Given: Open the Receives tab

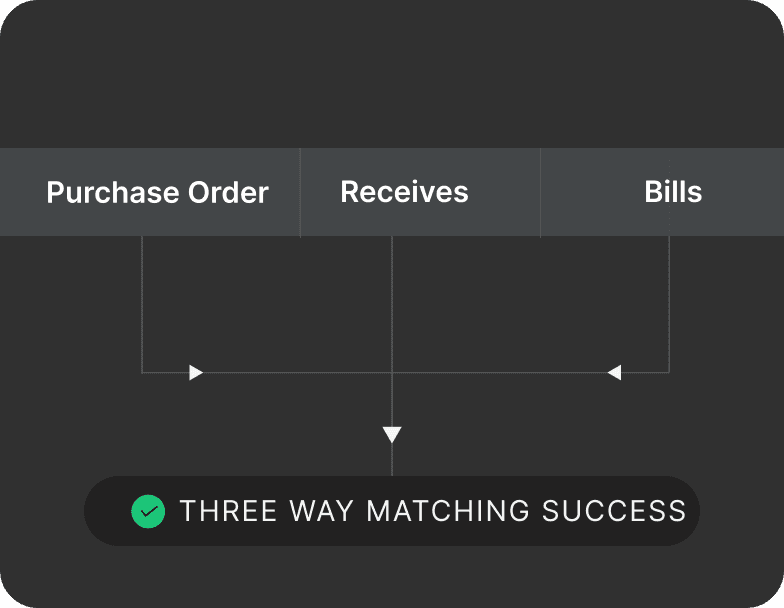Looking at the screenshot, I should coord(404,192).
